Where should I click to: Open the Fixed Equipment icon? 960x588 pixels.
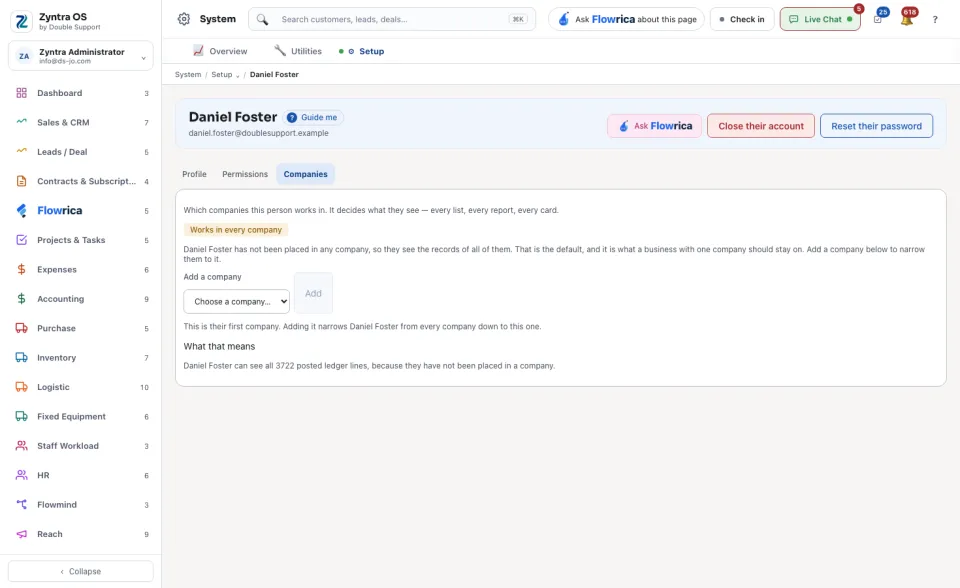21,416
